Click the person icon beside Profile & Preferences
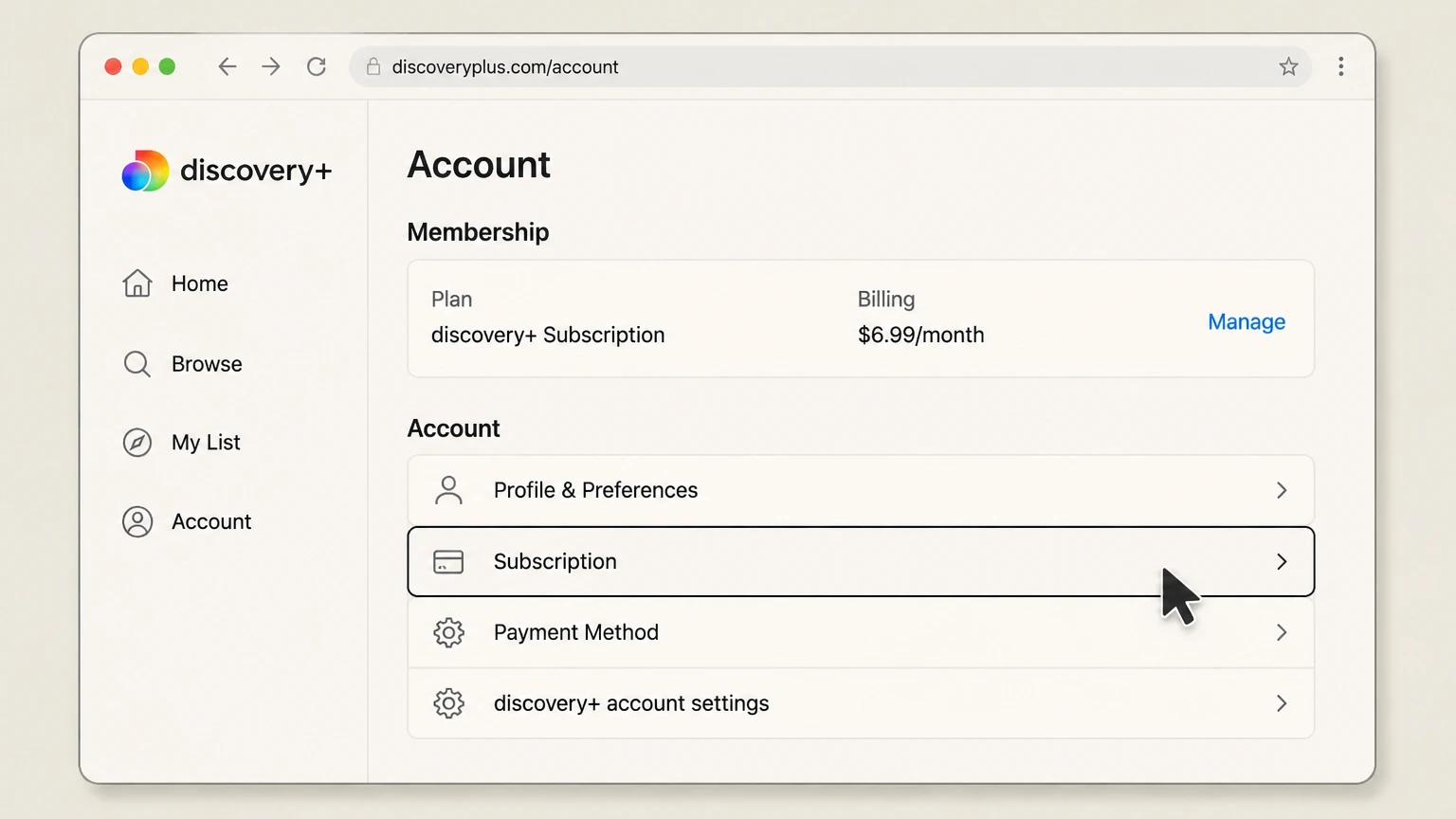The height and width of the screenshot is (819, 1456). point(448,490)
